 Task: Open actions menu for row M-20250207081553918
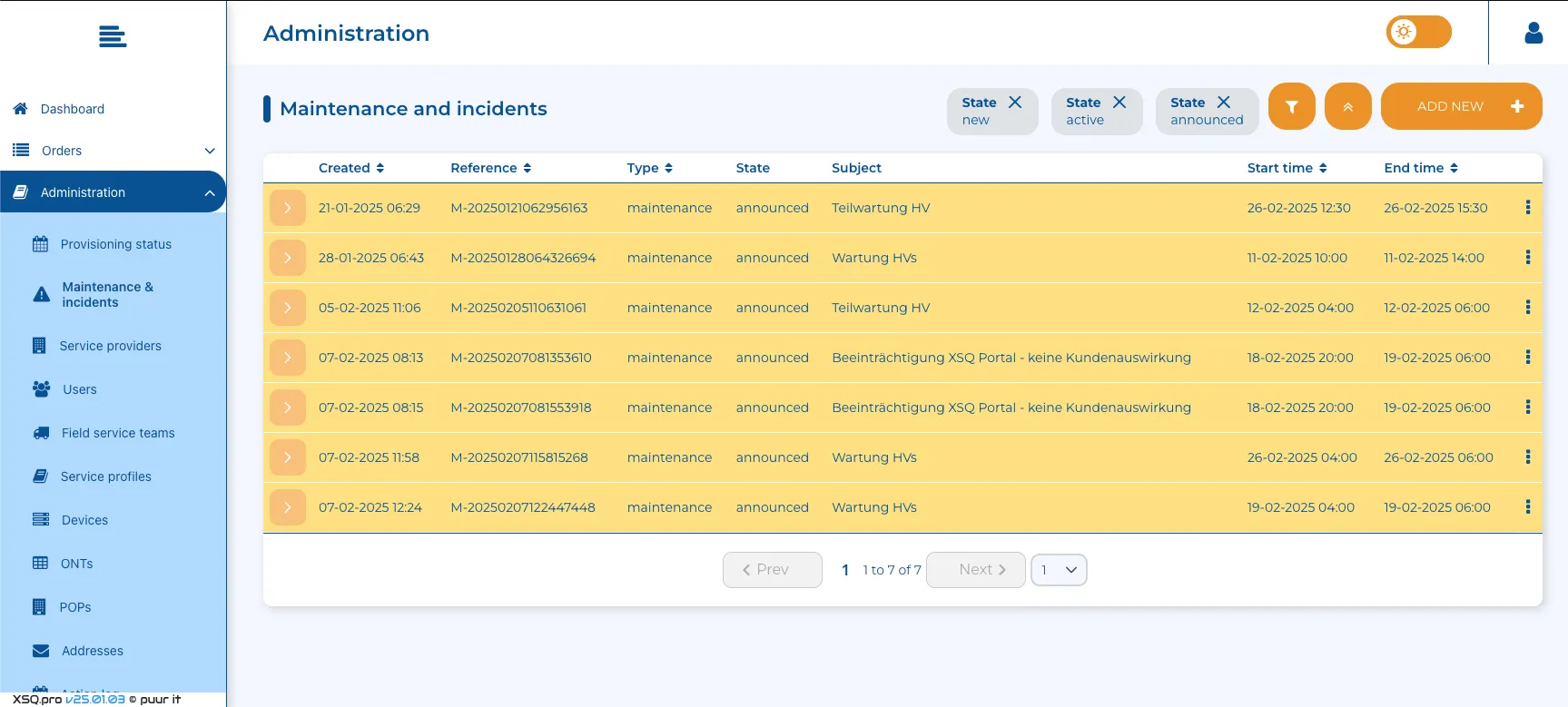click(x=1528, y=408)
